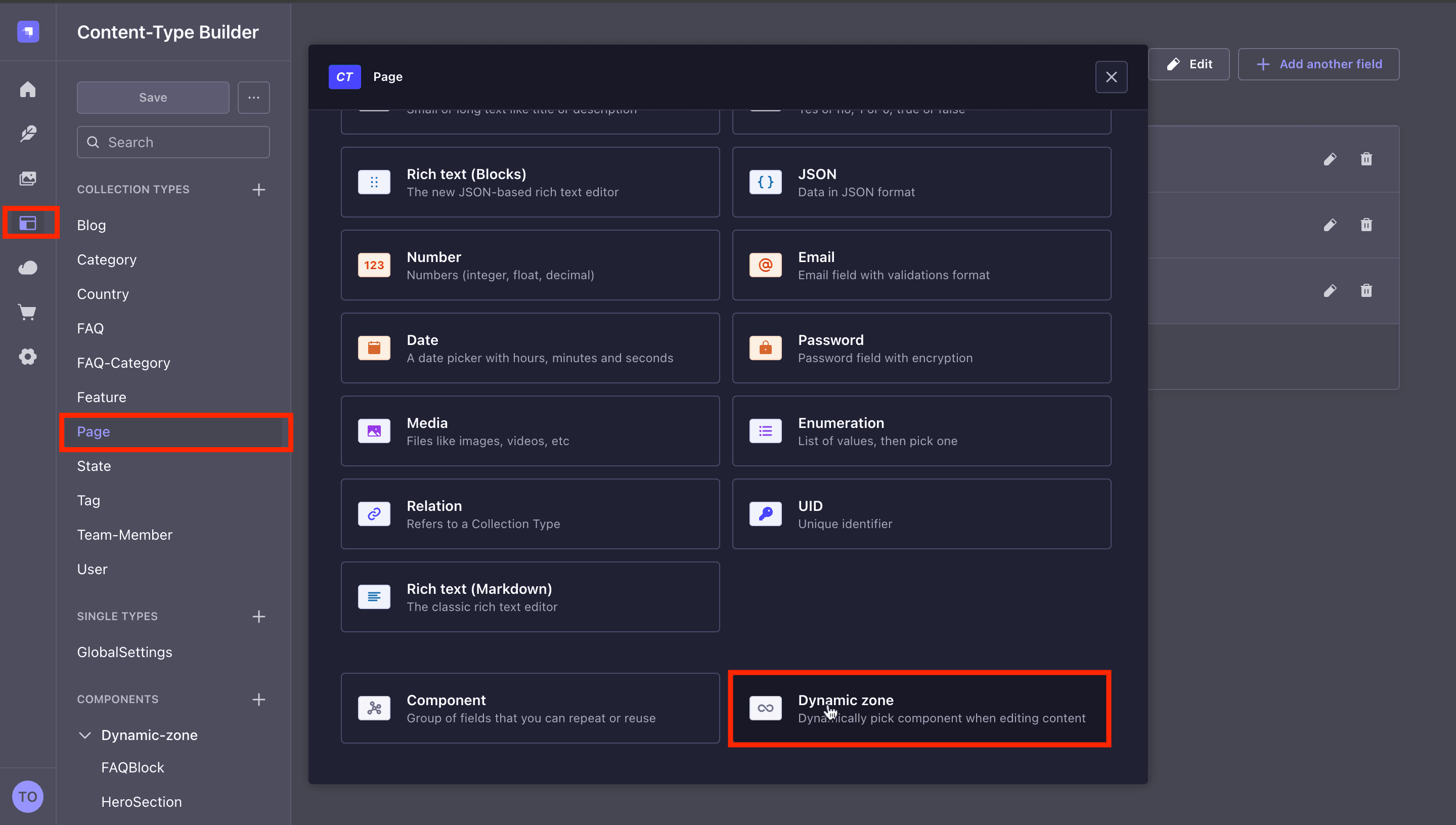Choose the Rich text (Markdown) field

tap(531, 597)
